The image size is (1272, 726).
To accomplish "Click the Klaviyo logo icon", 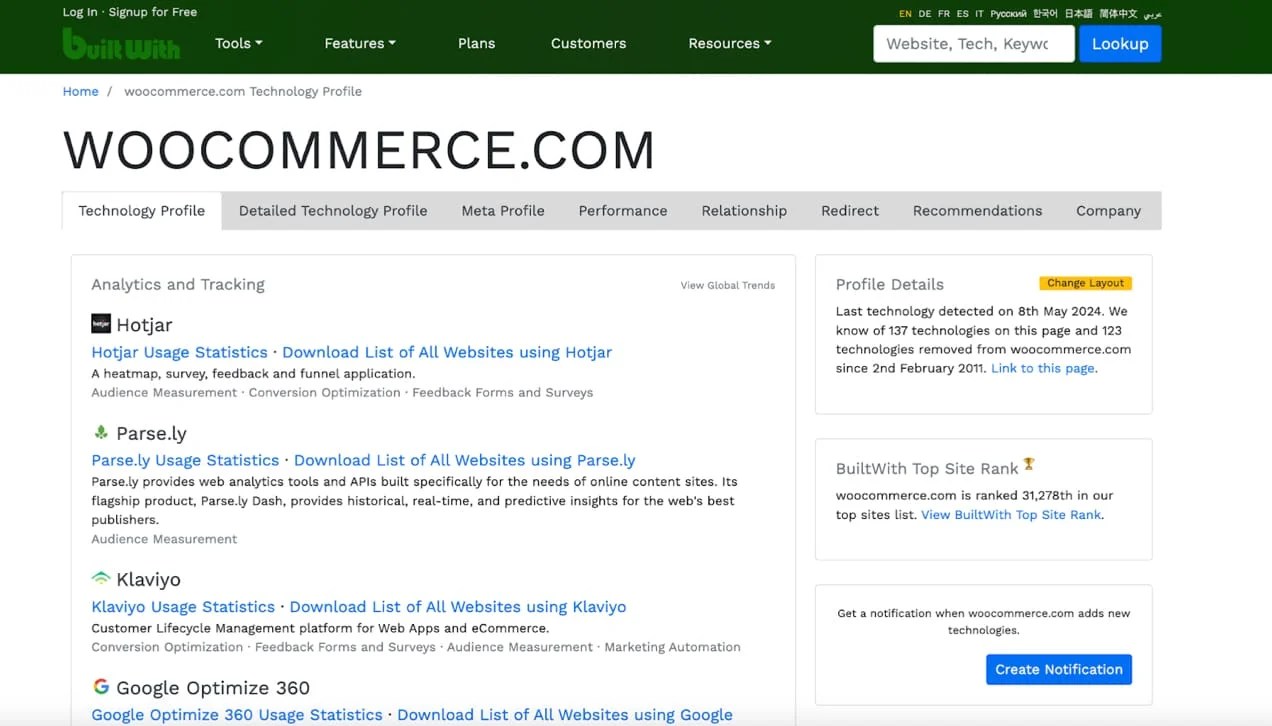I will (101, 579).
